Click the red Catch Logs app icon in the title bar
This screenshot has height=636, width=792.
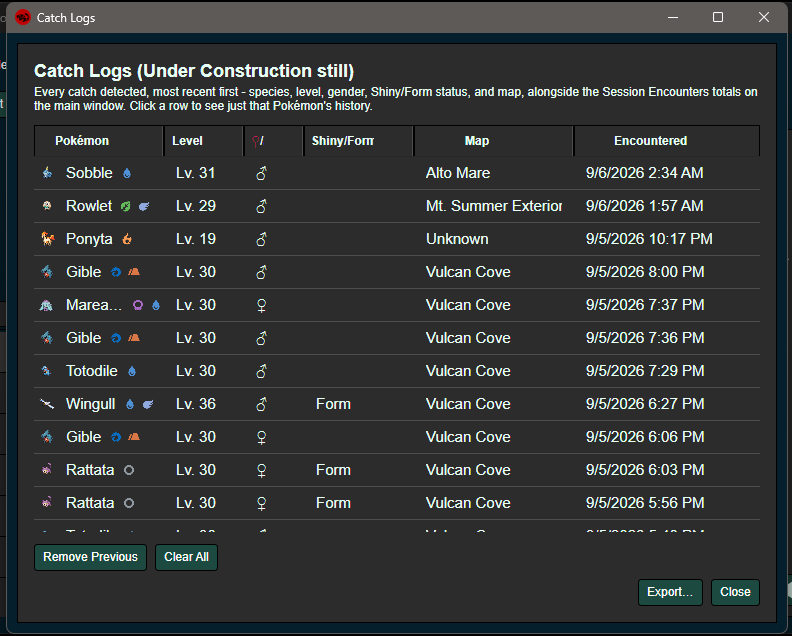(x=23, y=17)
